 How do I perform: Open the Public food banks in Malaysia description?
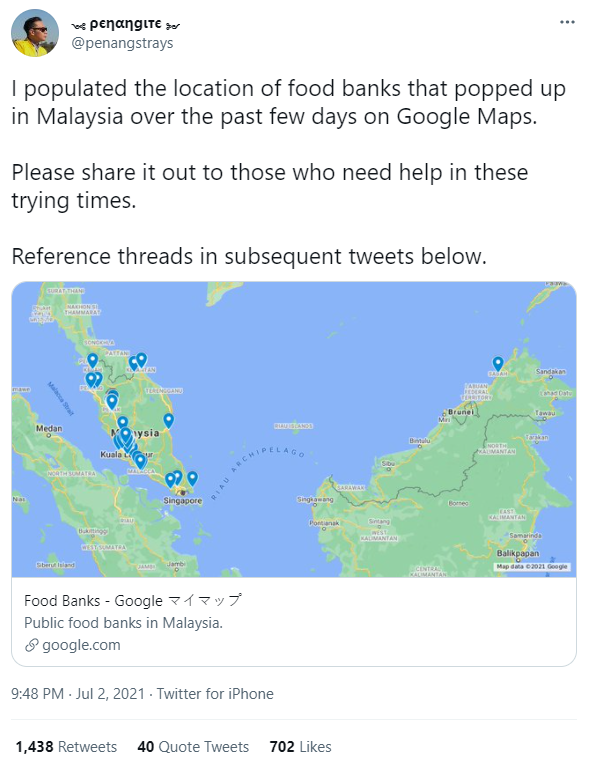123,623
